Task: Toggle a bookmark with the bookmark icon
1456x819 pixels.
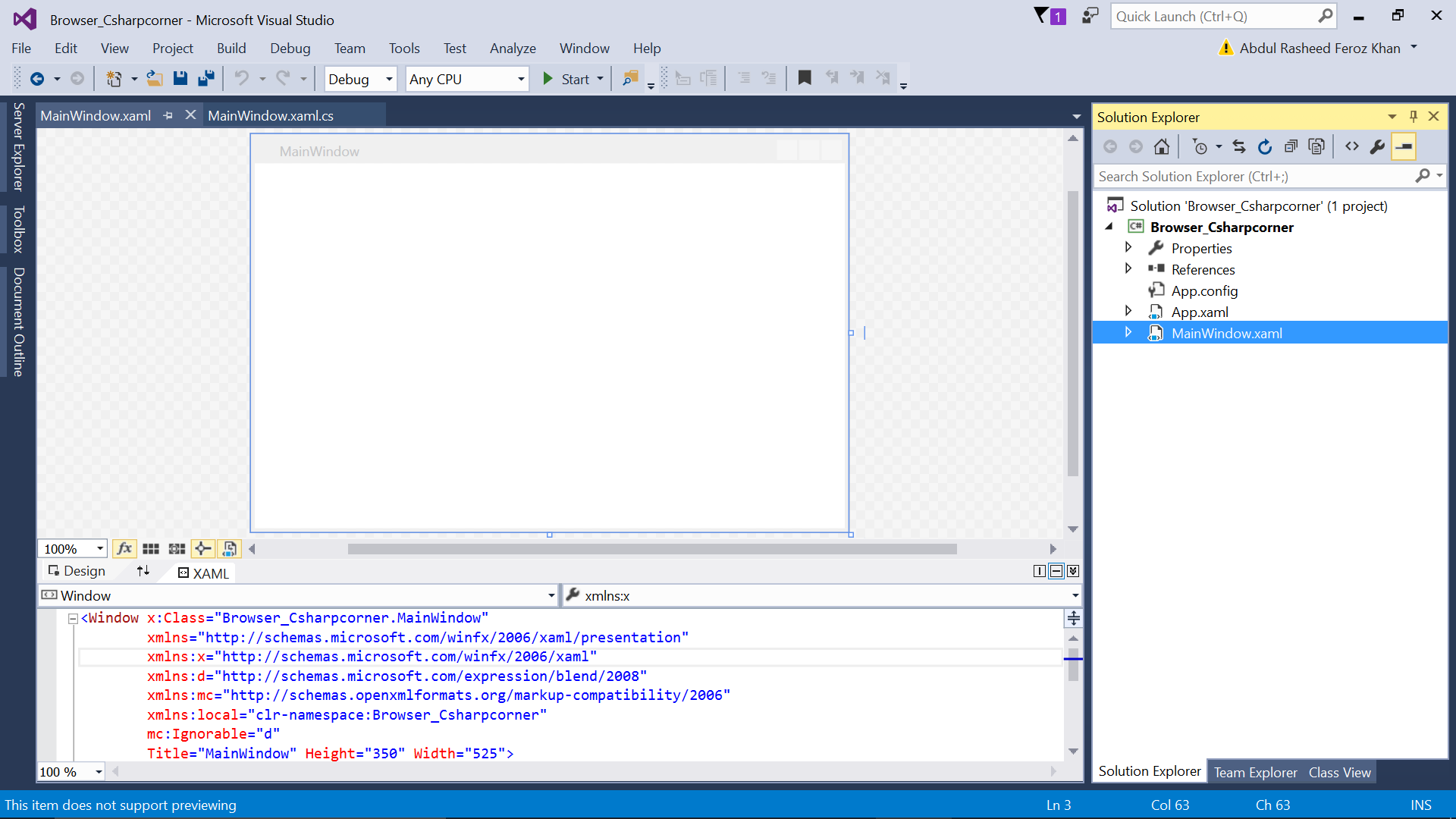Action: [x=805, y=78]
